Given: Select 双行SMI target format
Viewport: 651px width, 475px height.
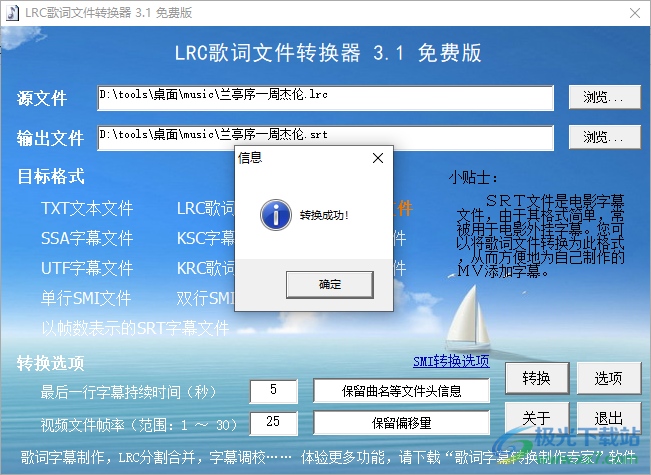Looking at the screenshot, I should point(206,298).
